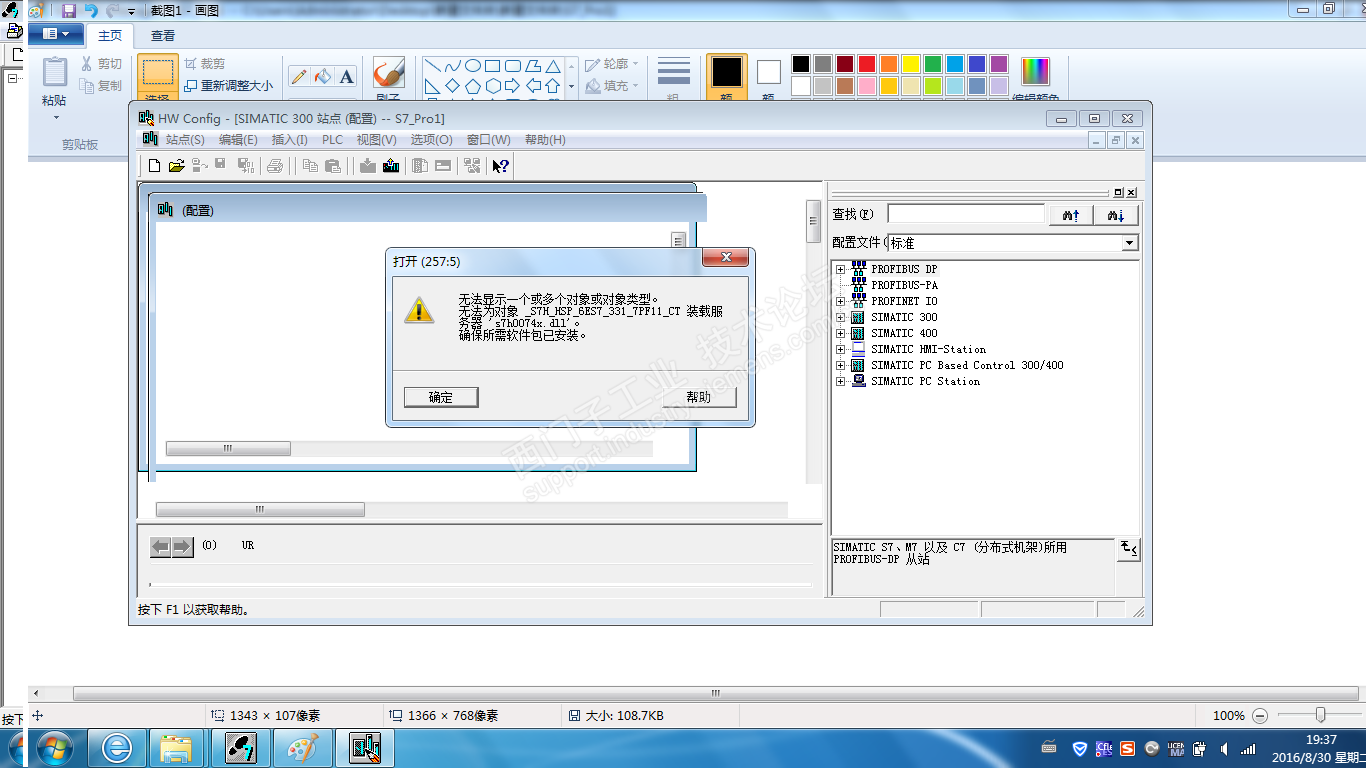1366x768 pixels.
Task: Click the Download to module icon
Action: coord(368,166)
